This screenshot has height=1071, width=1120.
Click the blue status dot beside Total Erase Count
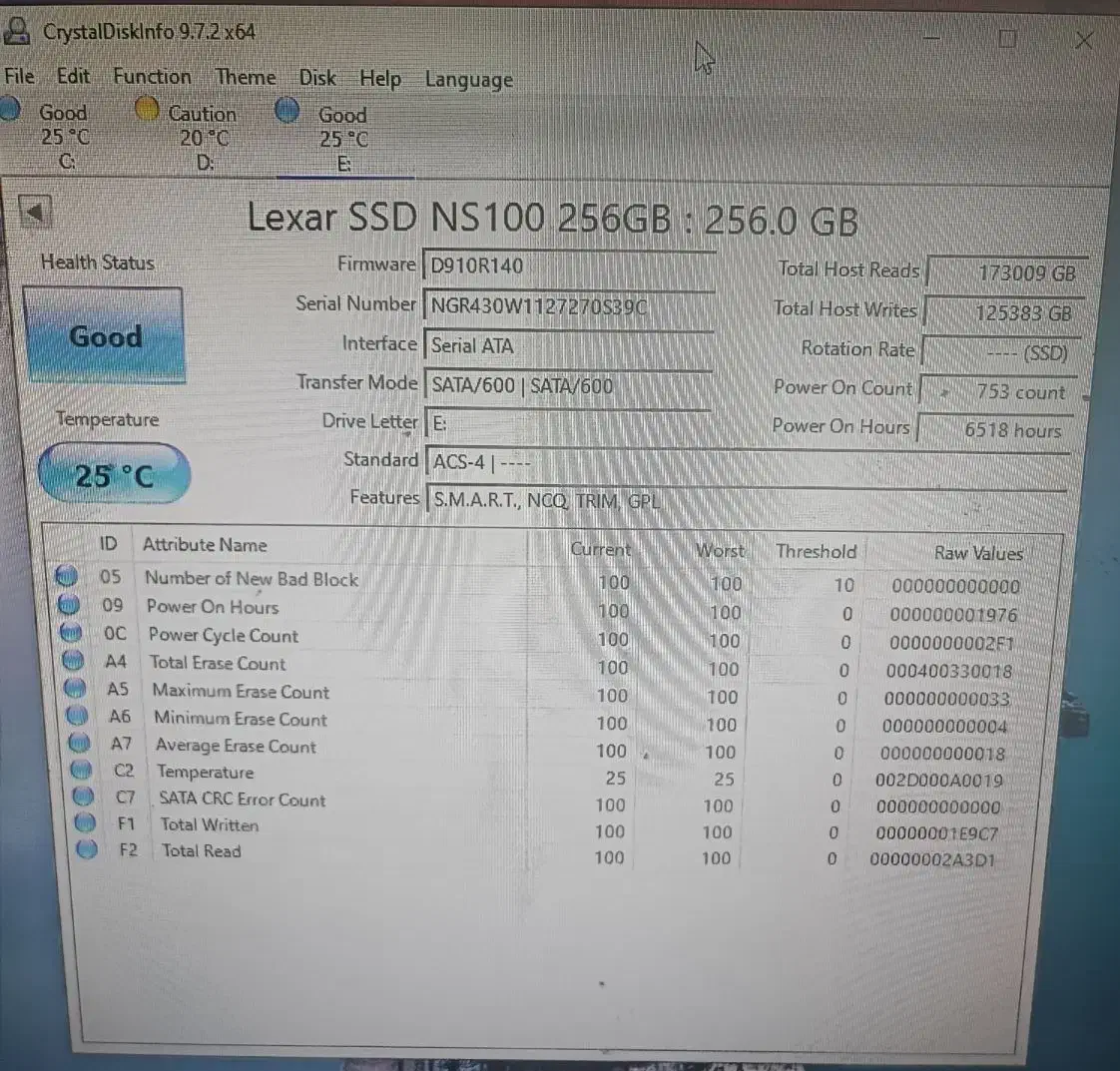70,660
